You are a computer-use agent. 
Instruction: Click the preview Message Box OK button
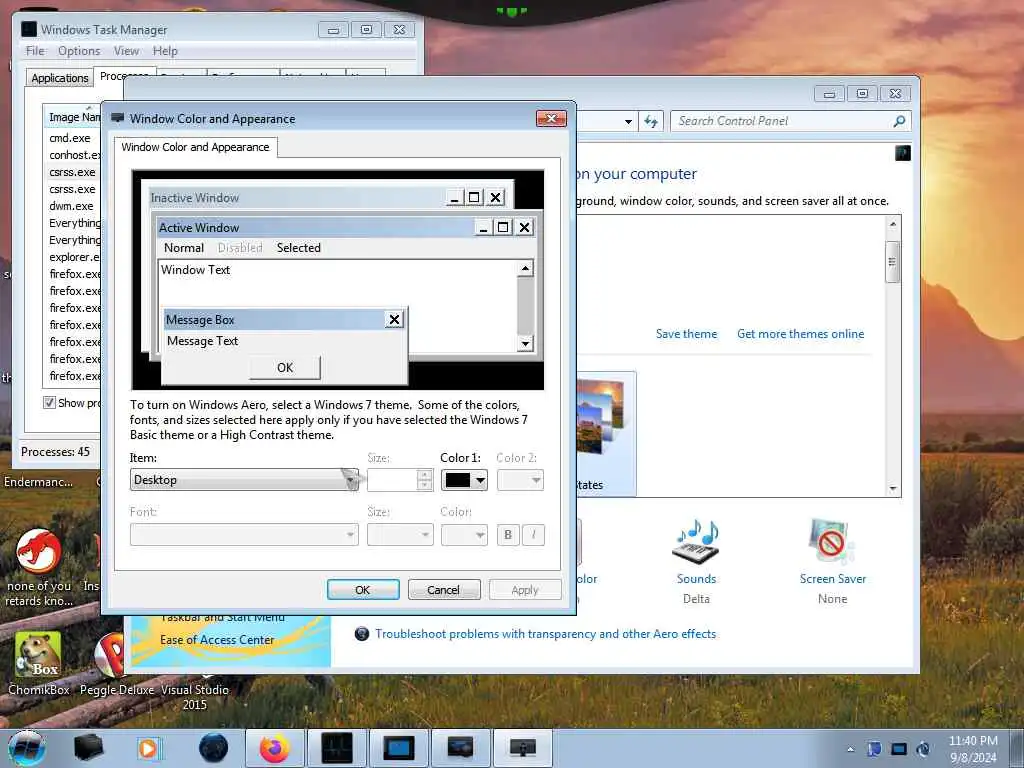click(x=285, y=368)
